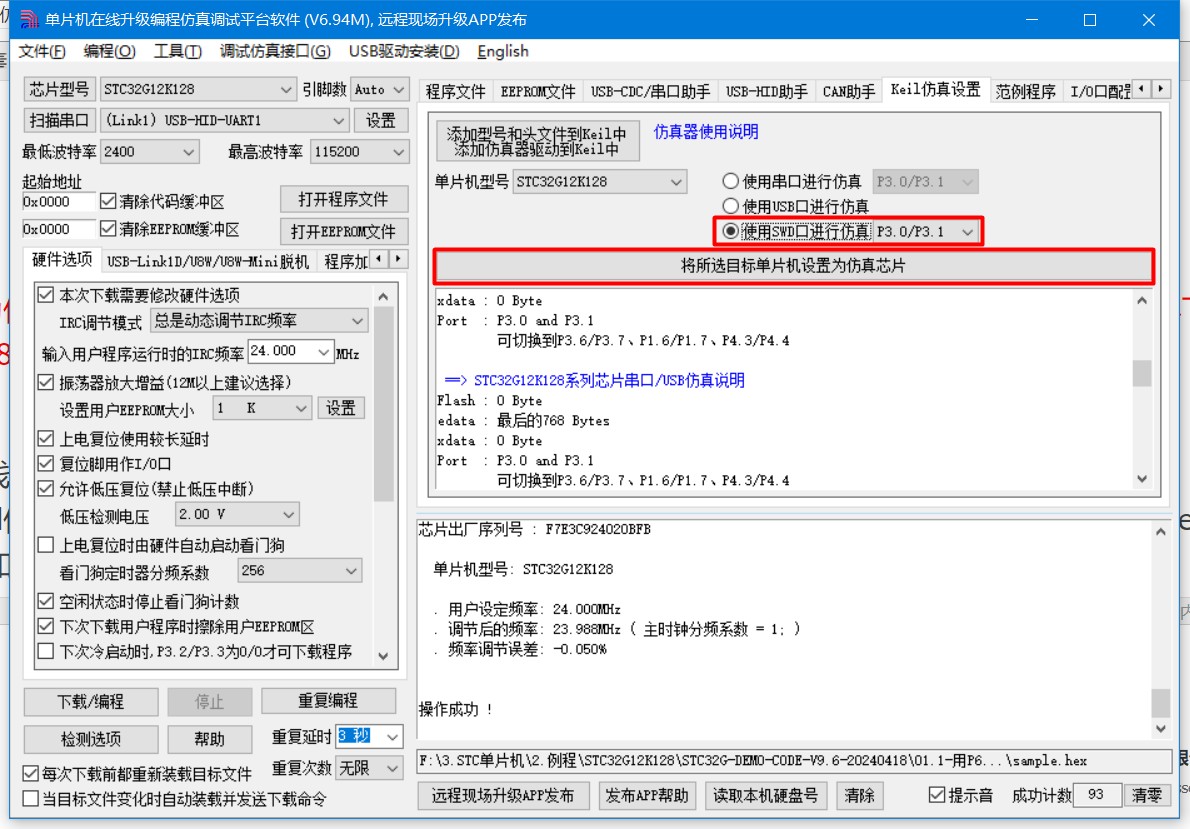1190x829 pixels.
Task: Open the 重复延时 dropdown
Action: 369,736
